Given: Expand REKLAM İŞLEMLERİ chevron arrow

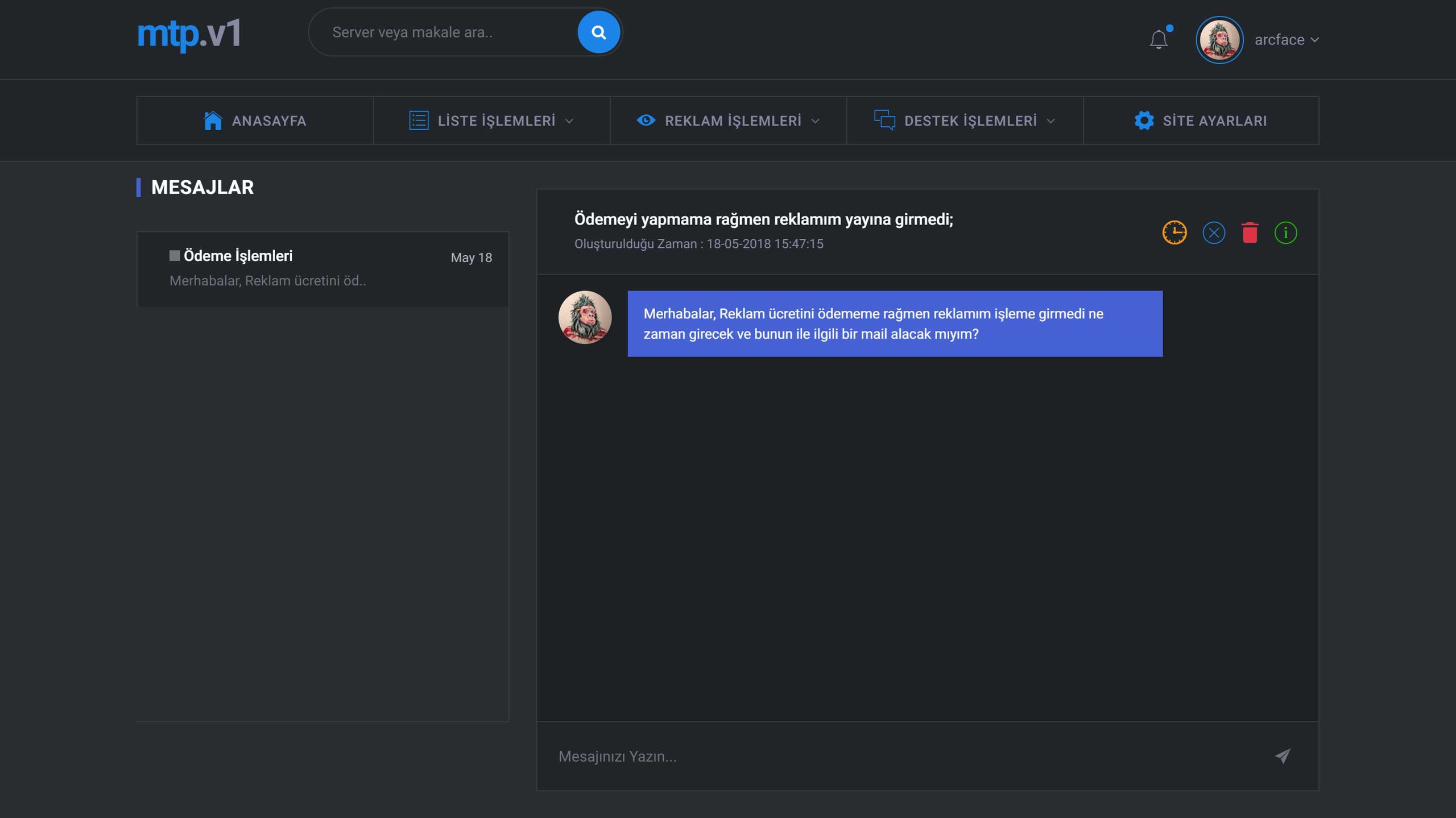Looking at the screenshot, I should coord(815,121).
